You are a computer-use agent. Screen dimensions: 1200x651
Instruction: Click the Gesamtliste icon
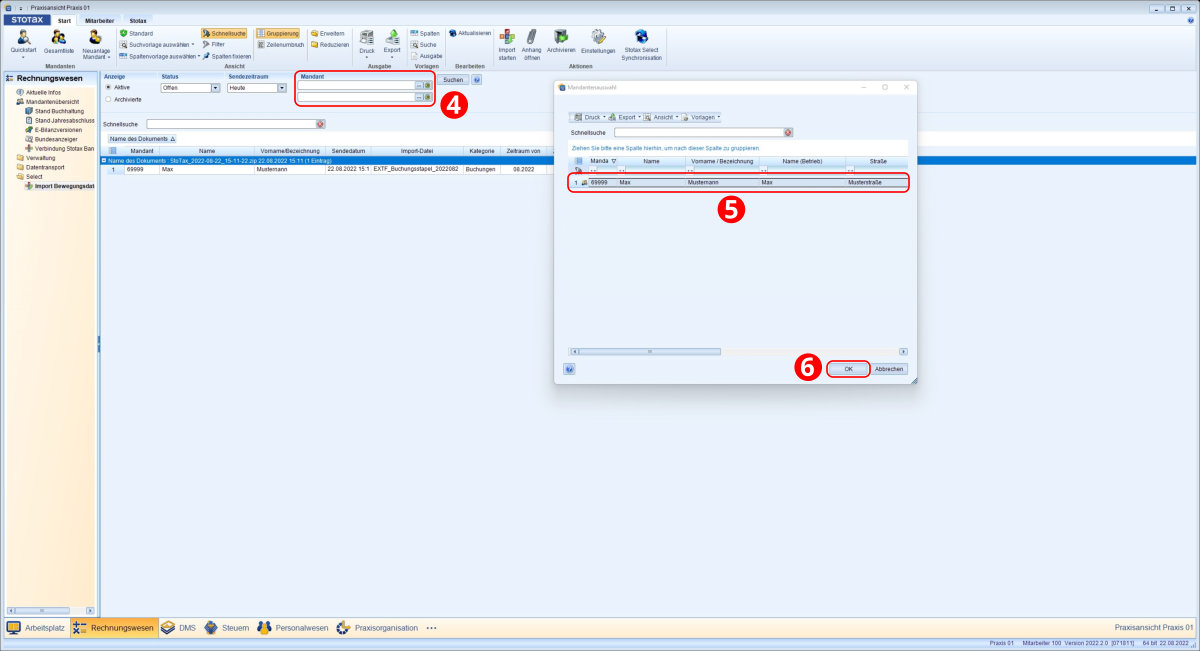click(x=58, y=38)
